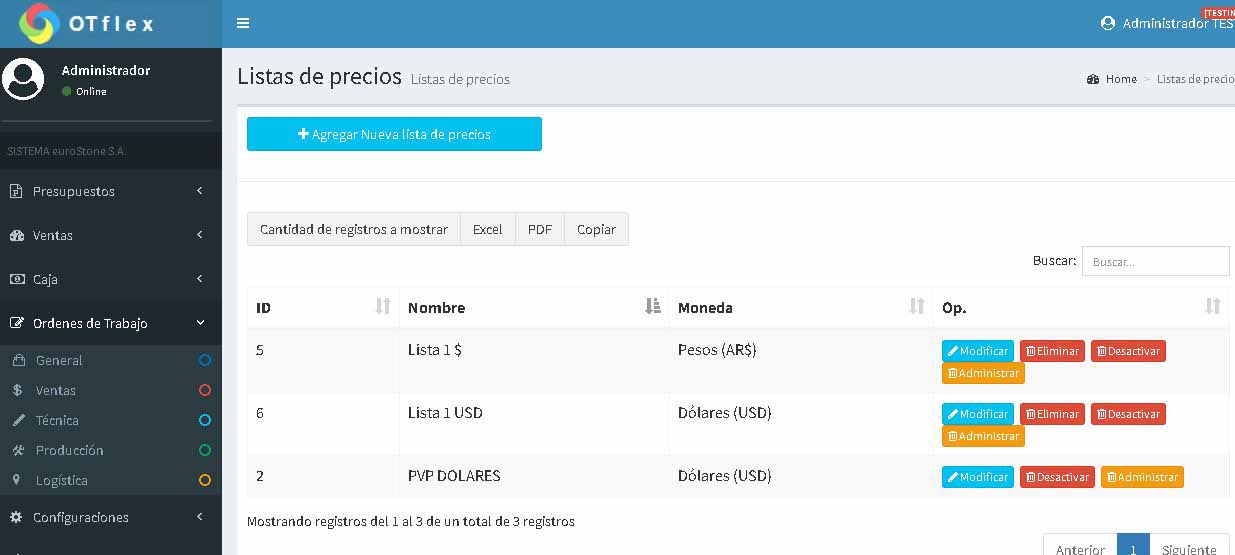Click the Administrador avatar in the sidebar

coord(24,79)
